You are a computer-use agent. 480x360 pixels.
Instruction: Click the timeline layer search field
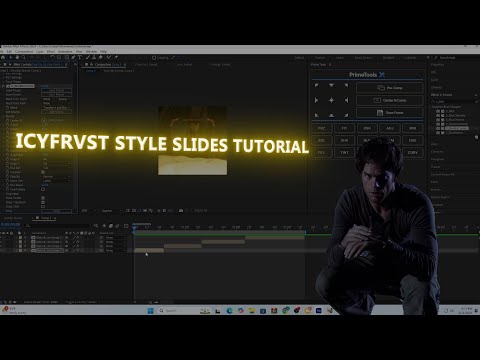(x=58, y=226)
